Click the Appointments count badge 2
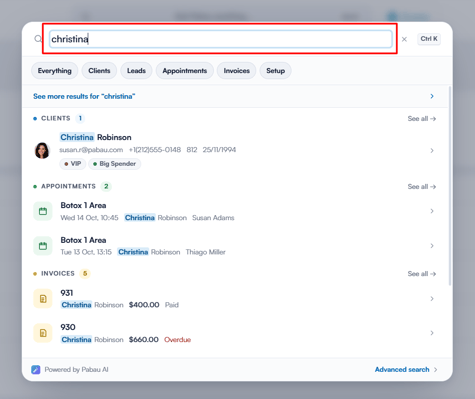Image resolution: width=475 pixels, height=399 pixels. coord(106,186)
